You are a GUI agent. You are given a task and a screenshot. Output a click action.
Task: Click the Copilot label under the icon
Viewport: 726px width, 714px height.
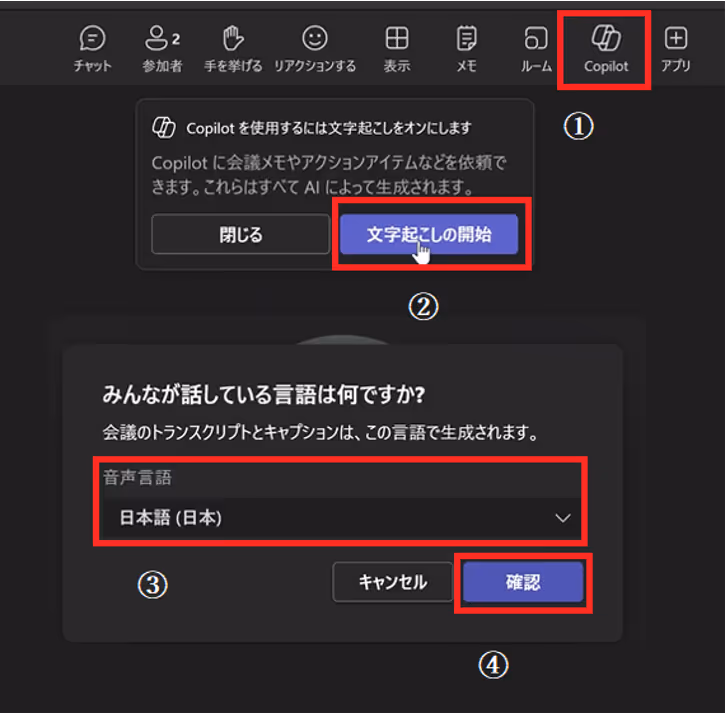pyautogui.click(x=606, y=66)
